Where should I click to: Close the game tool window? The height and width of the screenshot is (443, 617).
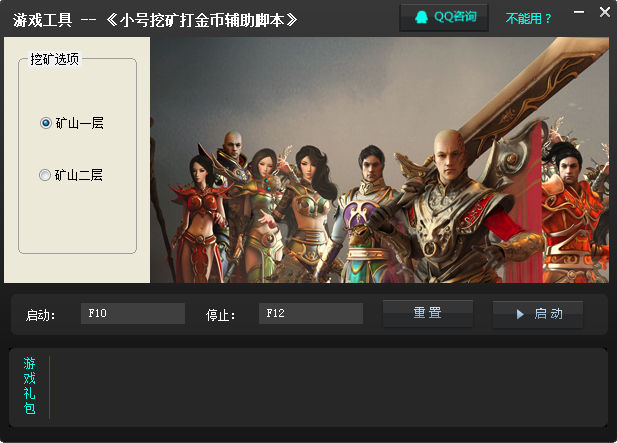[605, 12]
